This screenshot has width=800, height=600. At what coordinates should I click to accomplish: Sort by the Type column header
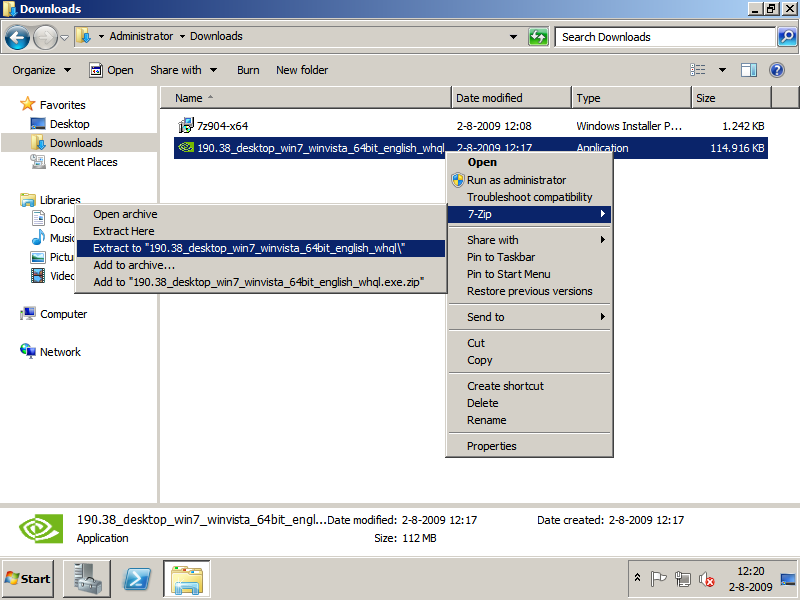[631, 98]
